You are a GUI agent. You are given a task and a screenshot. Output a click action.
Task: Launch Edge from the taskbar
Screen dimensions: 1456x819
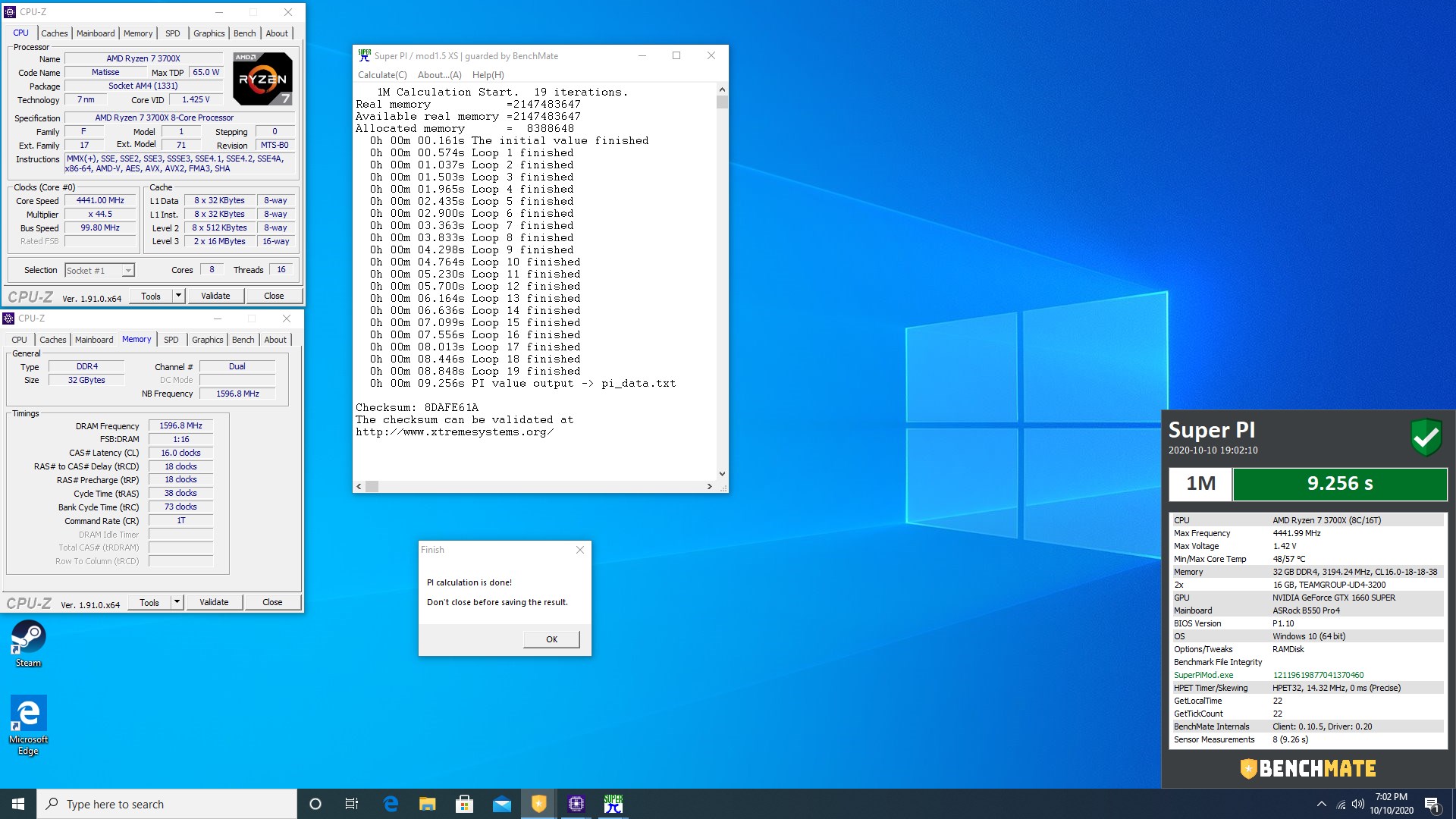pyautogui.click(x=391, y=804)
